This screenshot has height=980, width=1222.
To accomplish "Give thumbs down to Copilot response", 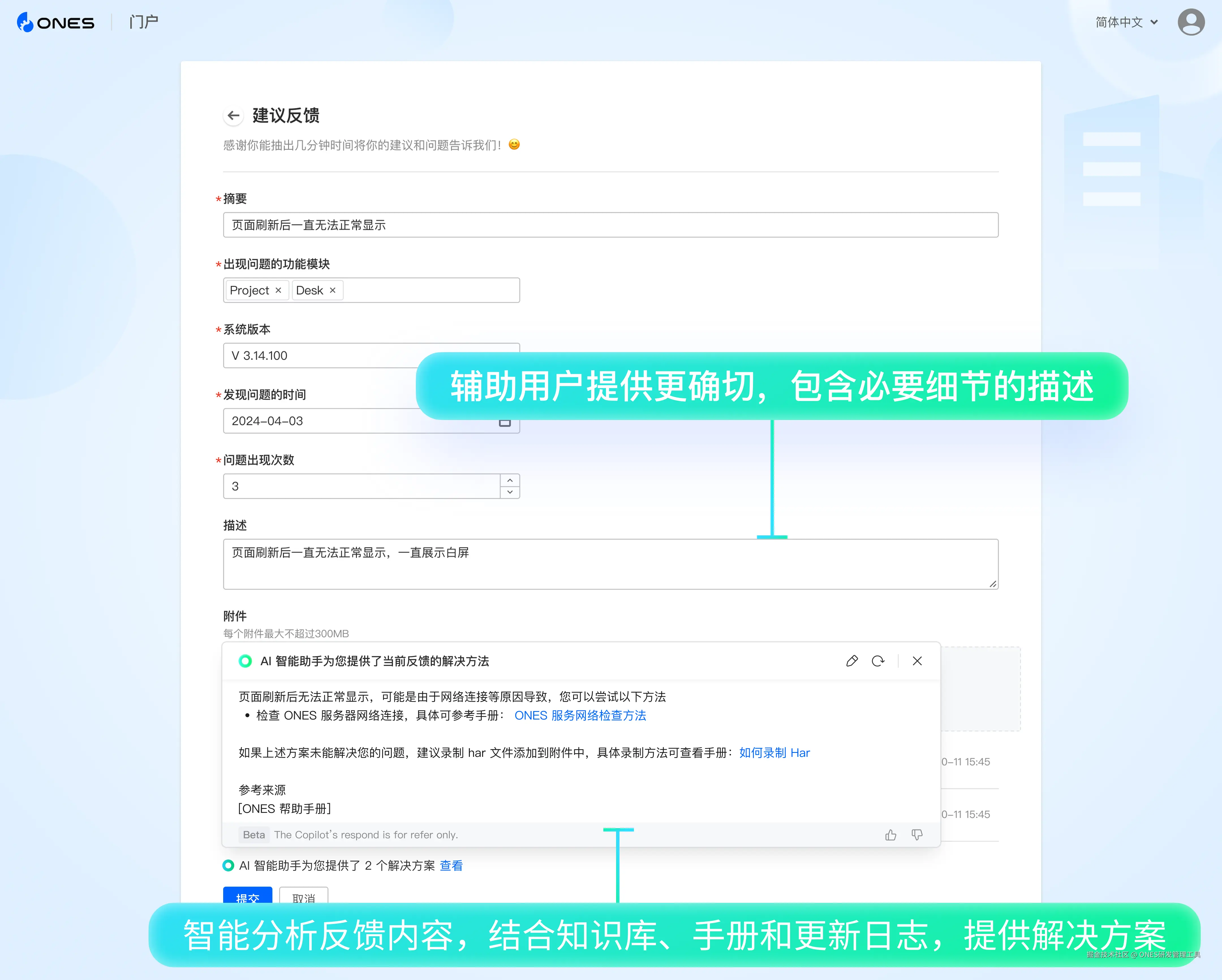I will [916, 835].
